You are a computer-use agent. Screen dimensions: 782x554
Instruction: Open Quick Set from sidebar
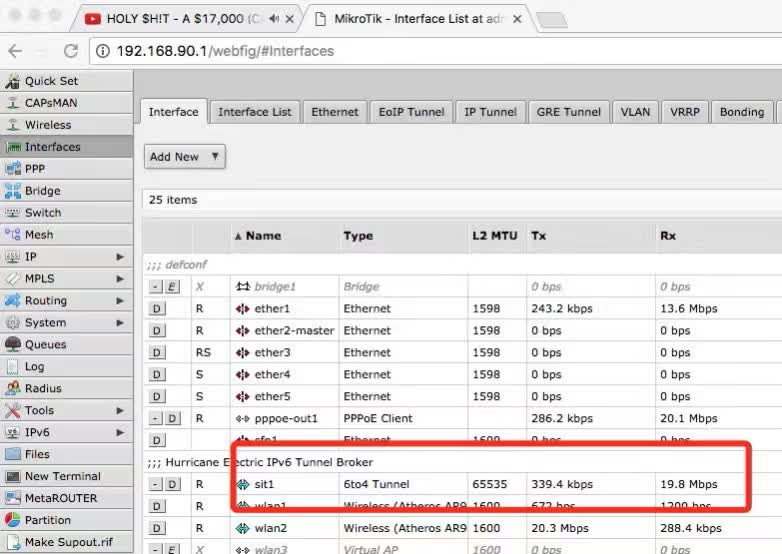pos(66,81)
